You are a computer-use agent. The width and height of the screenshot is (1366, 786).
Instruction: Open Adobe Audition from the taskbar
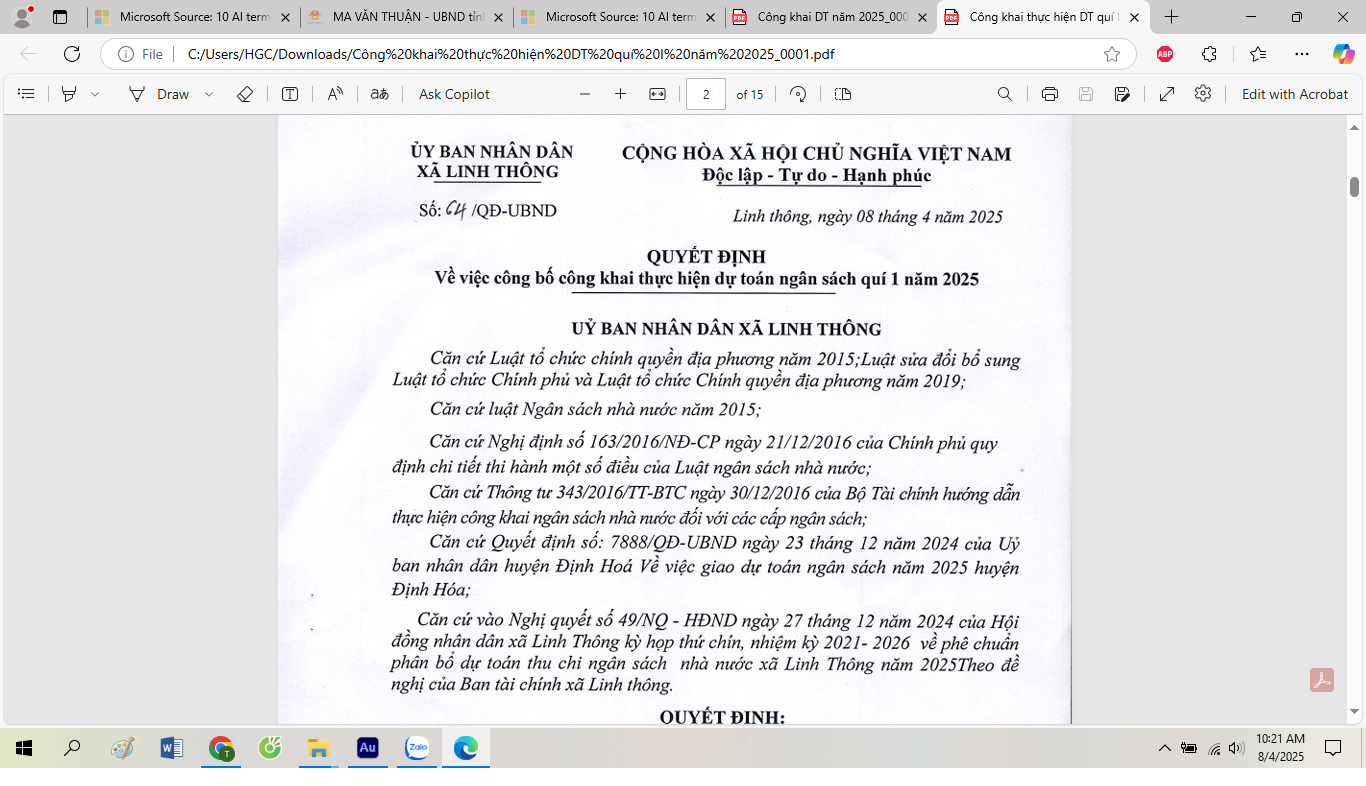point(367,748)
